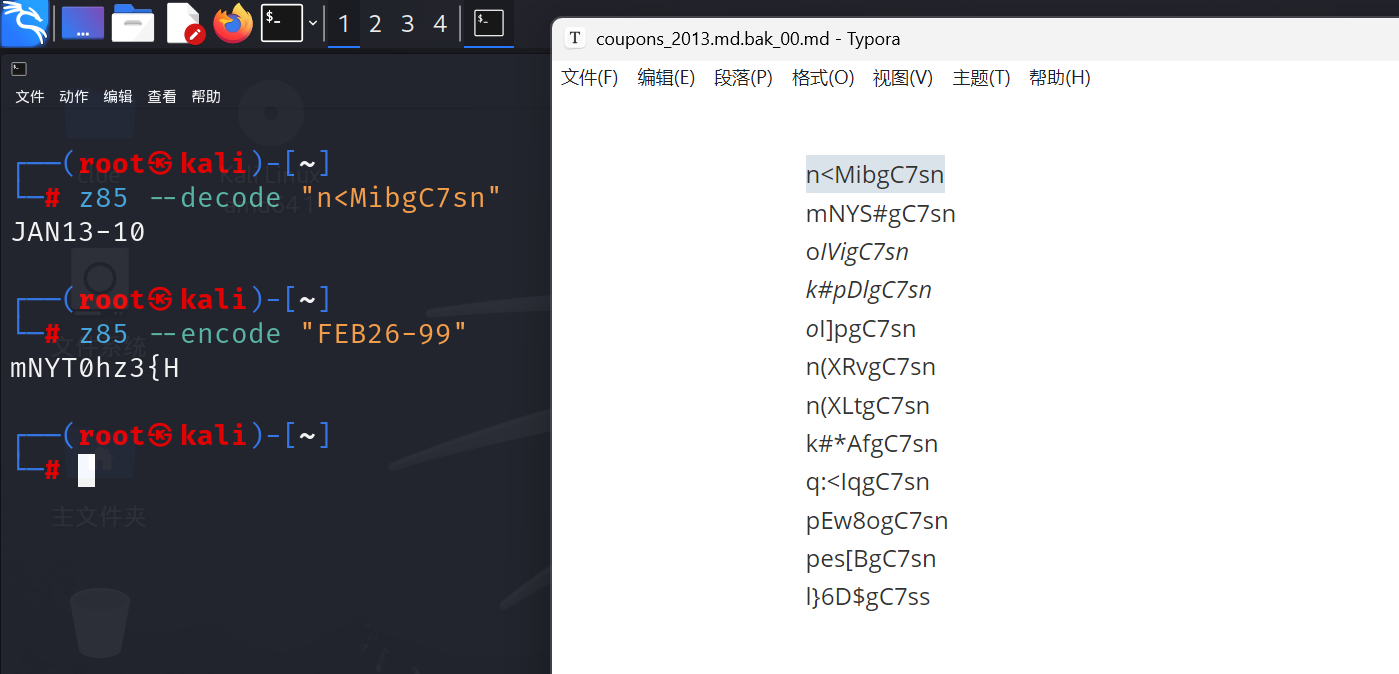The width and height of the screenshot is (1399, 674).
Task: Click the italic line k#pDlgC7sn
Action: [869, 290]
